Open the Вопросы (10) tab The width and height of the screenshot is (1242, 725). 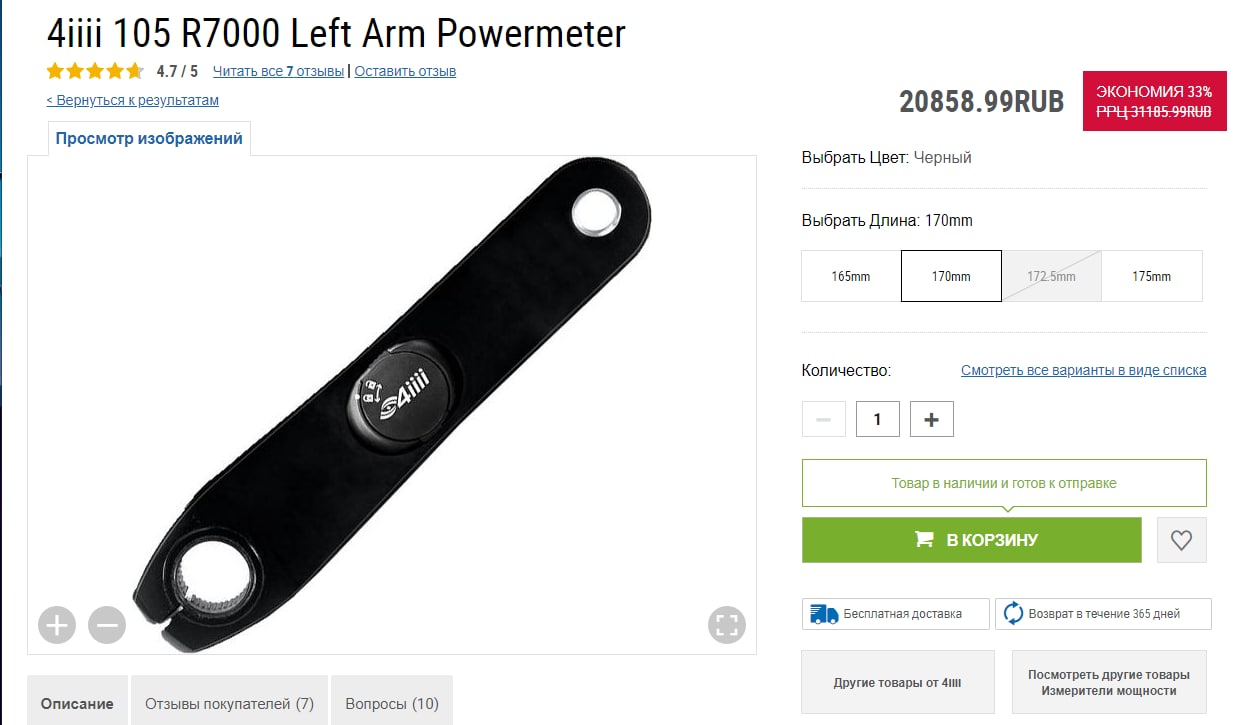click(x=392, y=703)
